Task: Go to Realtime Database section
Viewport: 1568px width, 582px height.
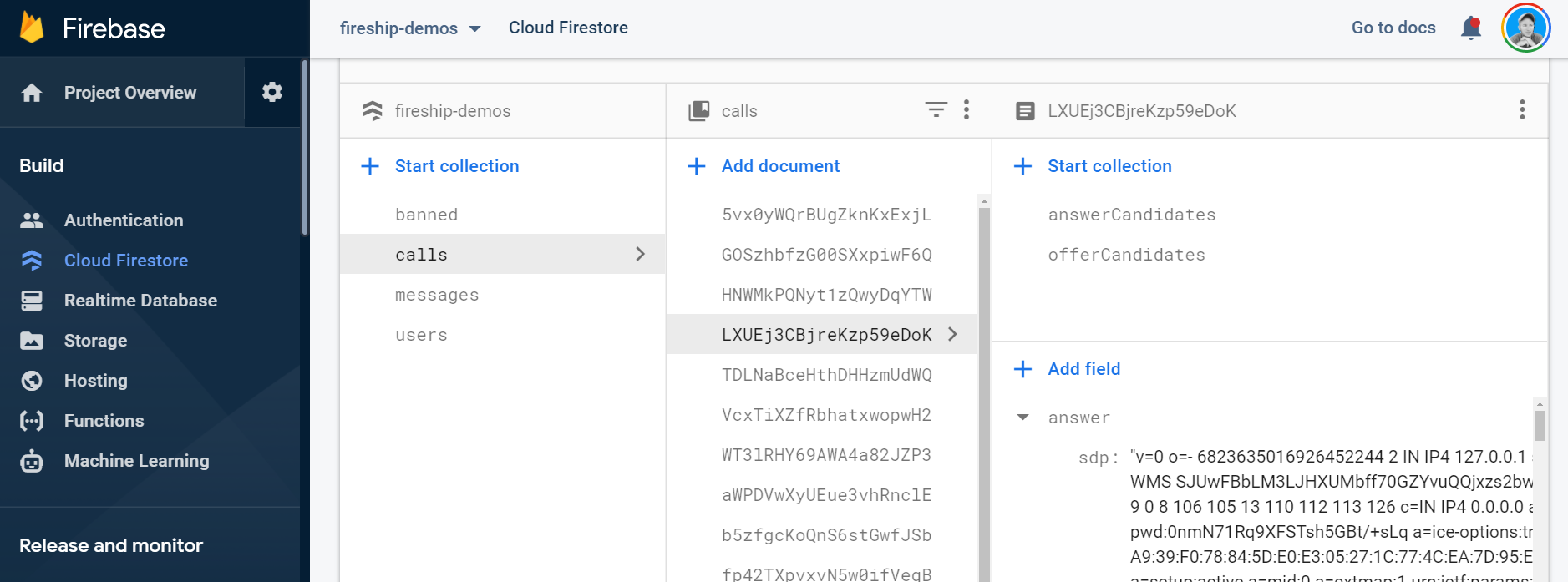Action: coord(140,301)
